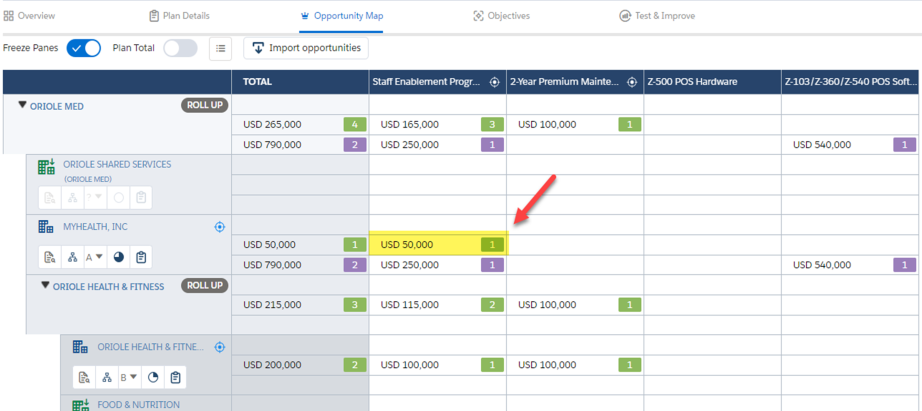The width and height of the screenshot is (922, 411).
Task: Switch to the Plan Details tab
Action: (x=179, y=16)
